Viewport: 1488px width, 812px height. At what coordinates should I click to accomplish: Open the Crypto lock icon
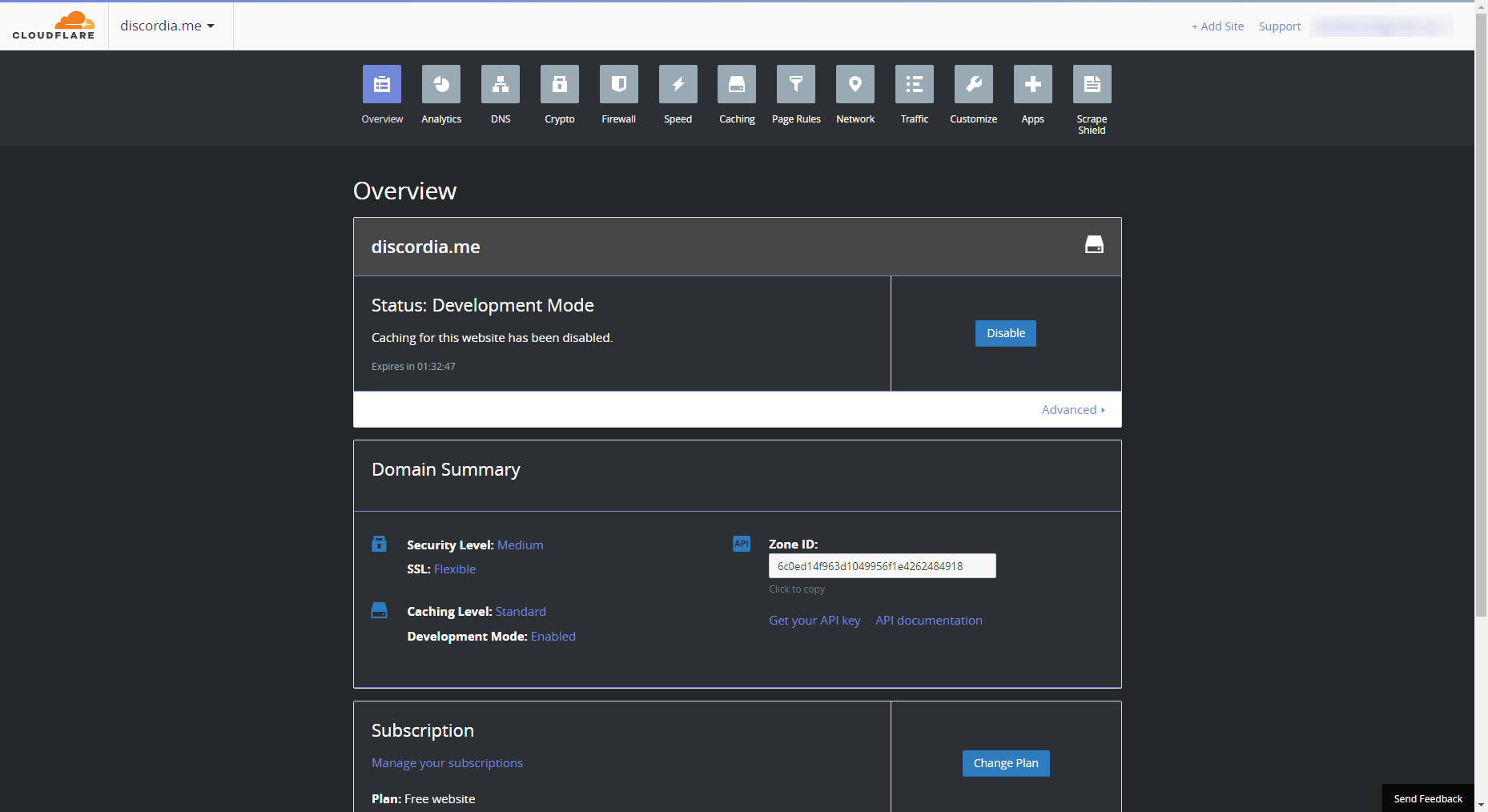[560, 84]
